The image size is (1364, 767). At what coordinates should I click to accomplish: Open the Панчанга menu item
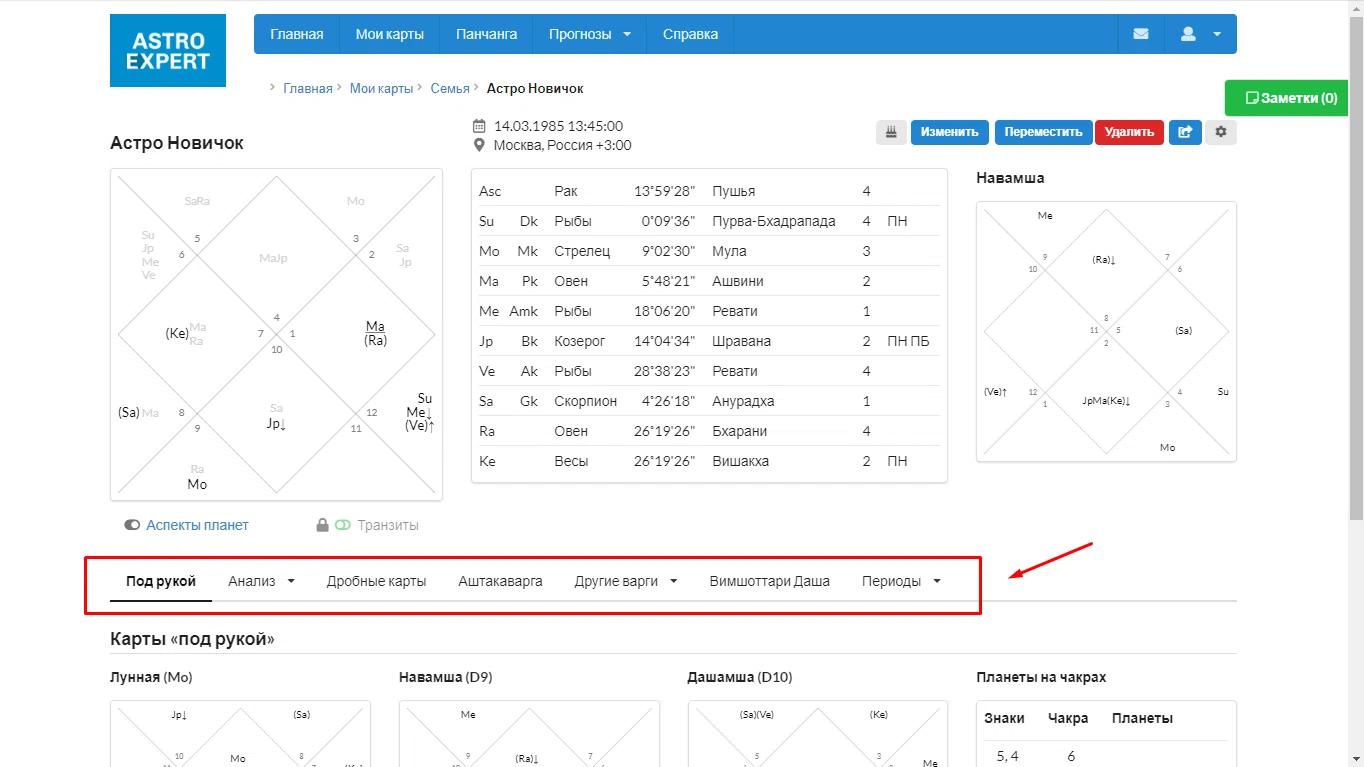(x=487, y=34)
